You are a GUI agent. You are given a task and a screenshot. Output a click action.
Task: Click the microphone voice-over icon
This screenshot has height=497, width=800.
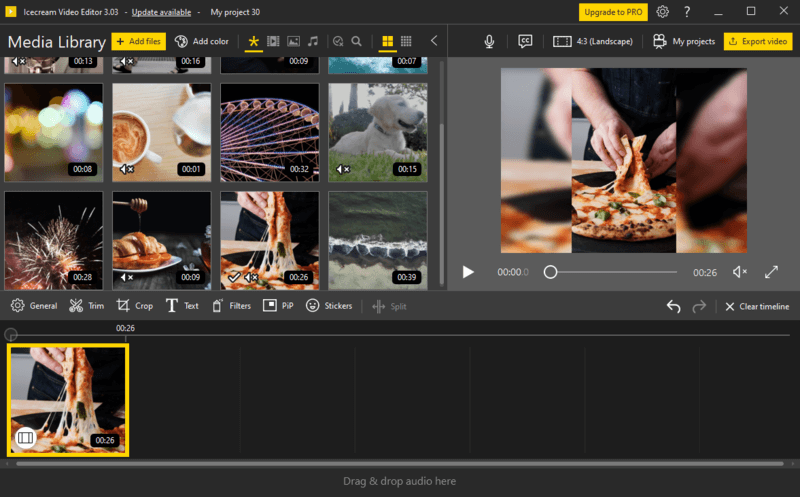pos(489,41)
